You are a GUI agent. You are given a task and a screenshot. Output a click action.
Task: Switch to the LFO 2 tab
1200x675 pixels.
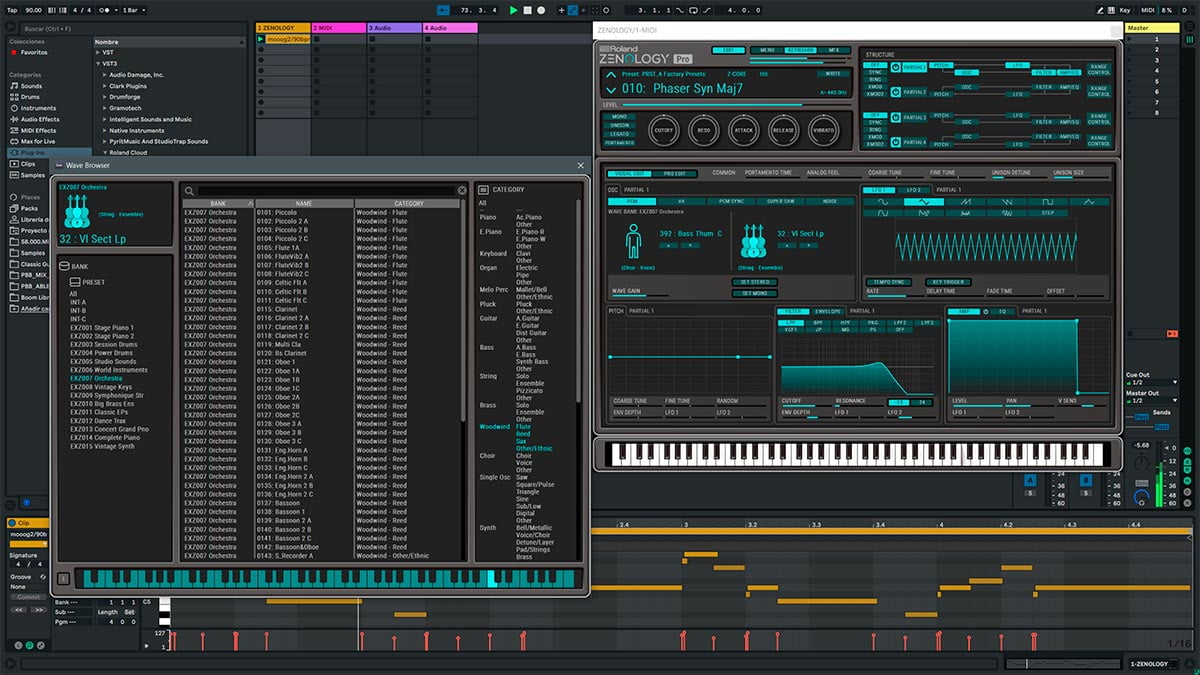pos(912,189)
